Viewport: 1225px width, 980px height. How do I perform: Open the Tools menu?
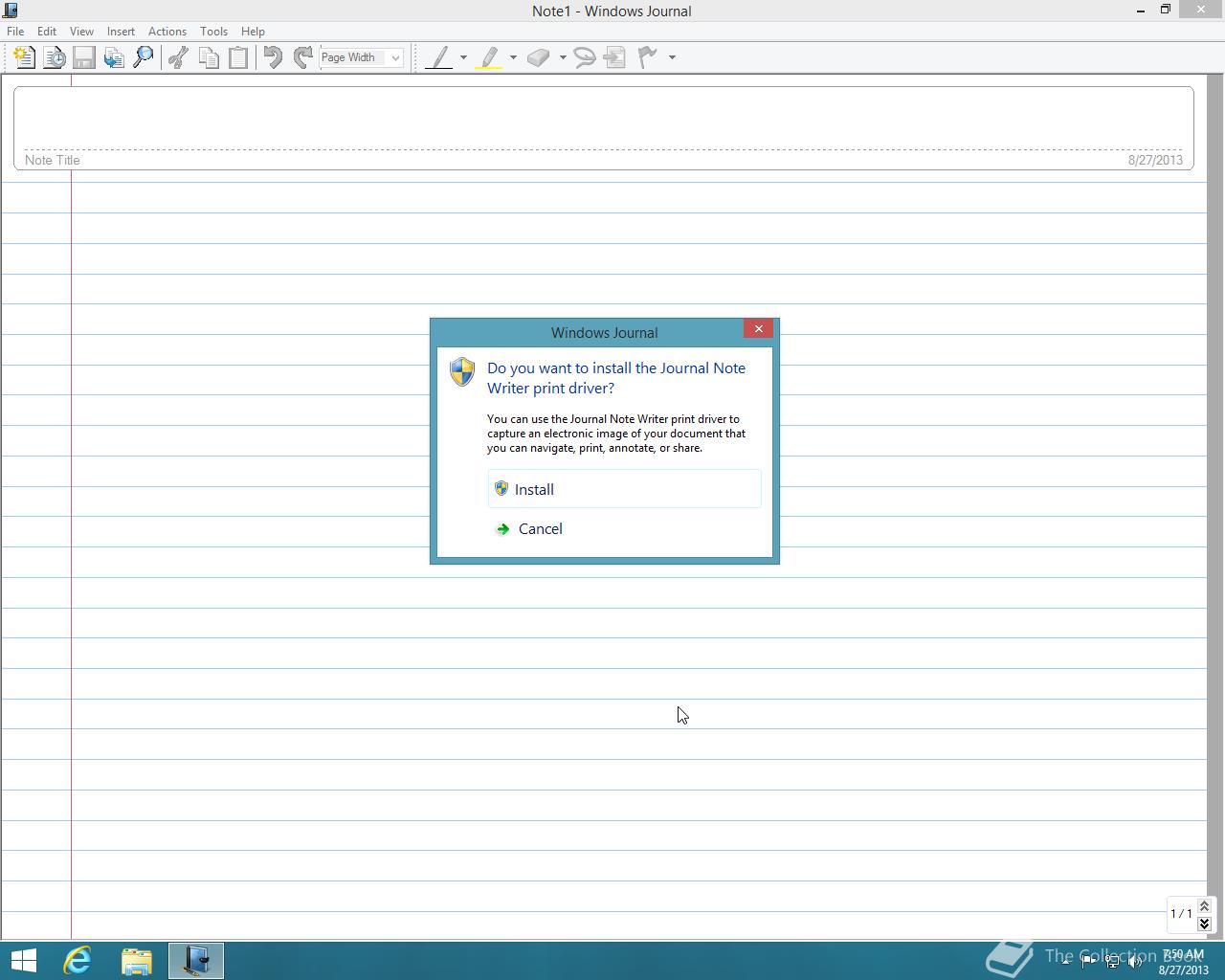tap(213, 32)
